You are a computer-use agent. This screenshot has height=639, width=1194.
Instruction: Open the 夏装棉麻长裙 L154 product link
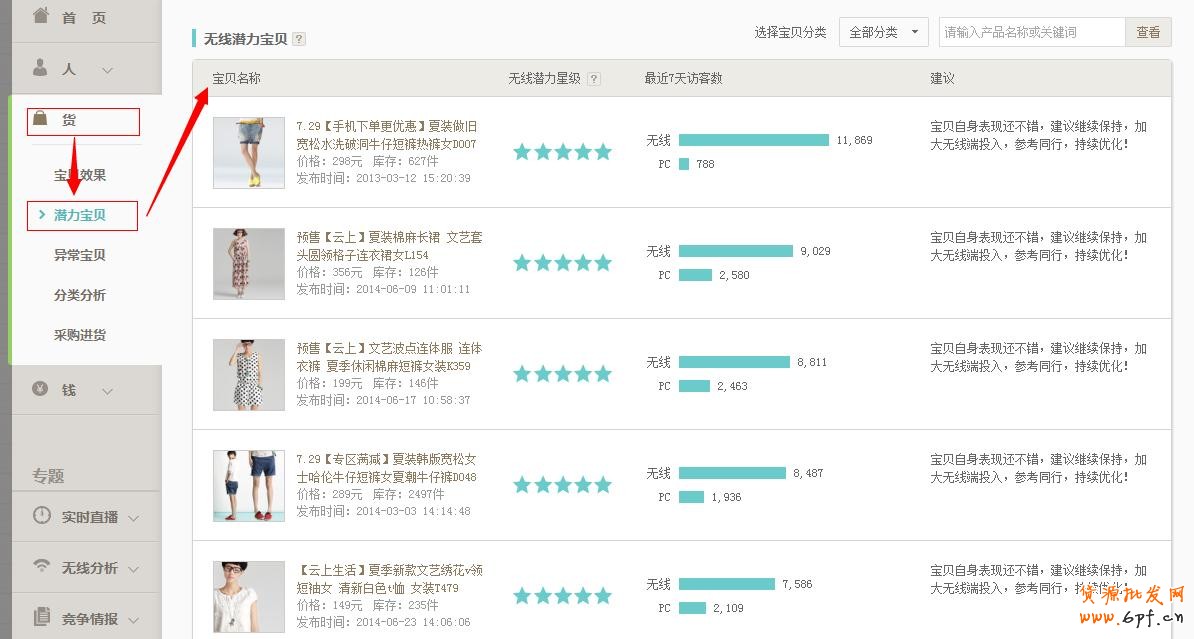pyautogui.click(x=389, y=246)
